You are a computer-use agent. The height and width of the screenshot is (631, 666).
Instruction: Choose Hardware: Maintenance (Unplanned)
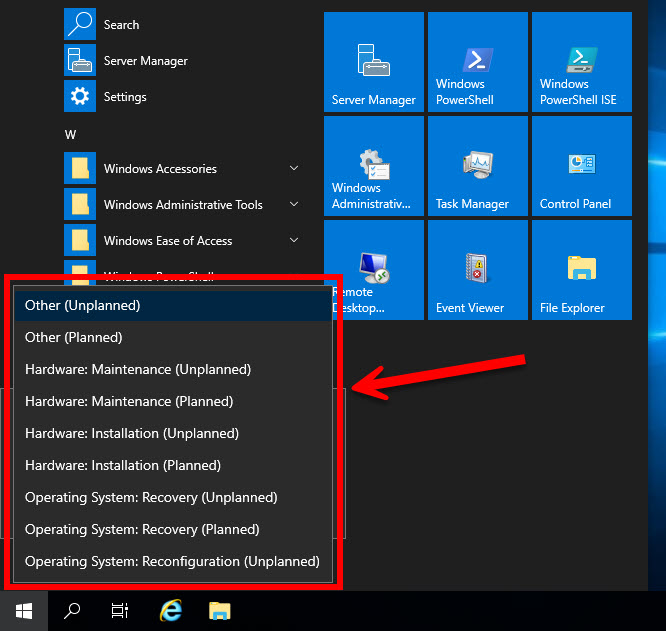pyautogui.click(x=173, y=369)
